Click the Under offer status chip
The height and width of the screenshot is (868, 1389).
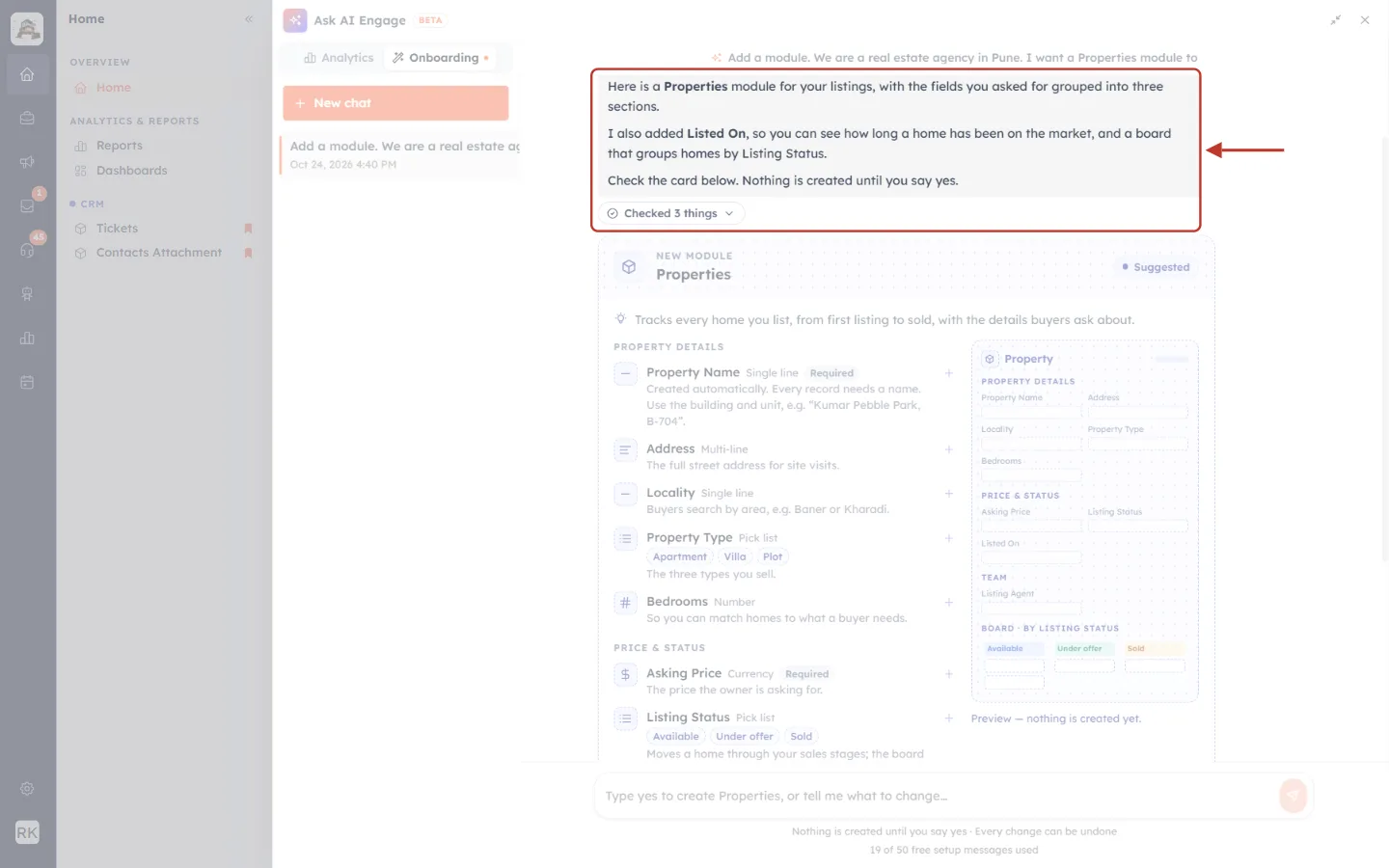(x=744, y=736)
